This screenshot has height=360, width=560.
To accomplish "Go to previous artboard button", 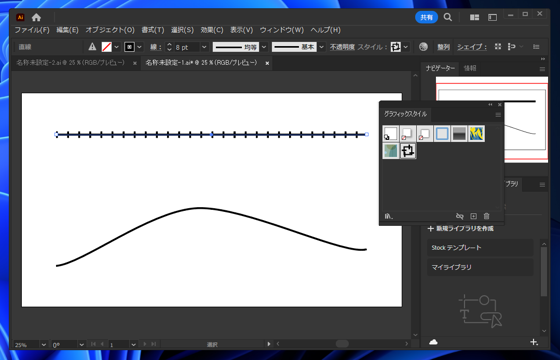I will 102,344.
